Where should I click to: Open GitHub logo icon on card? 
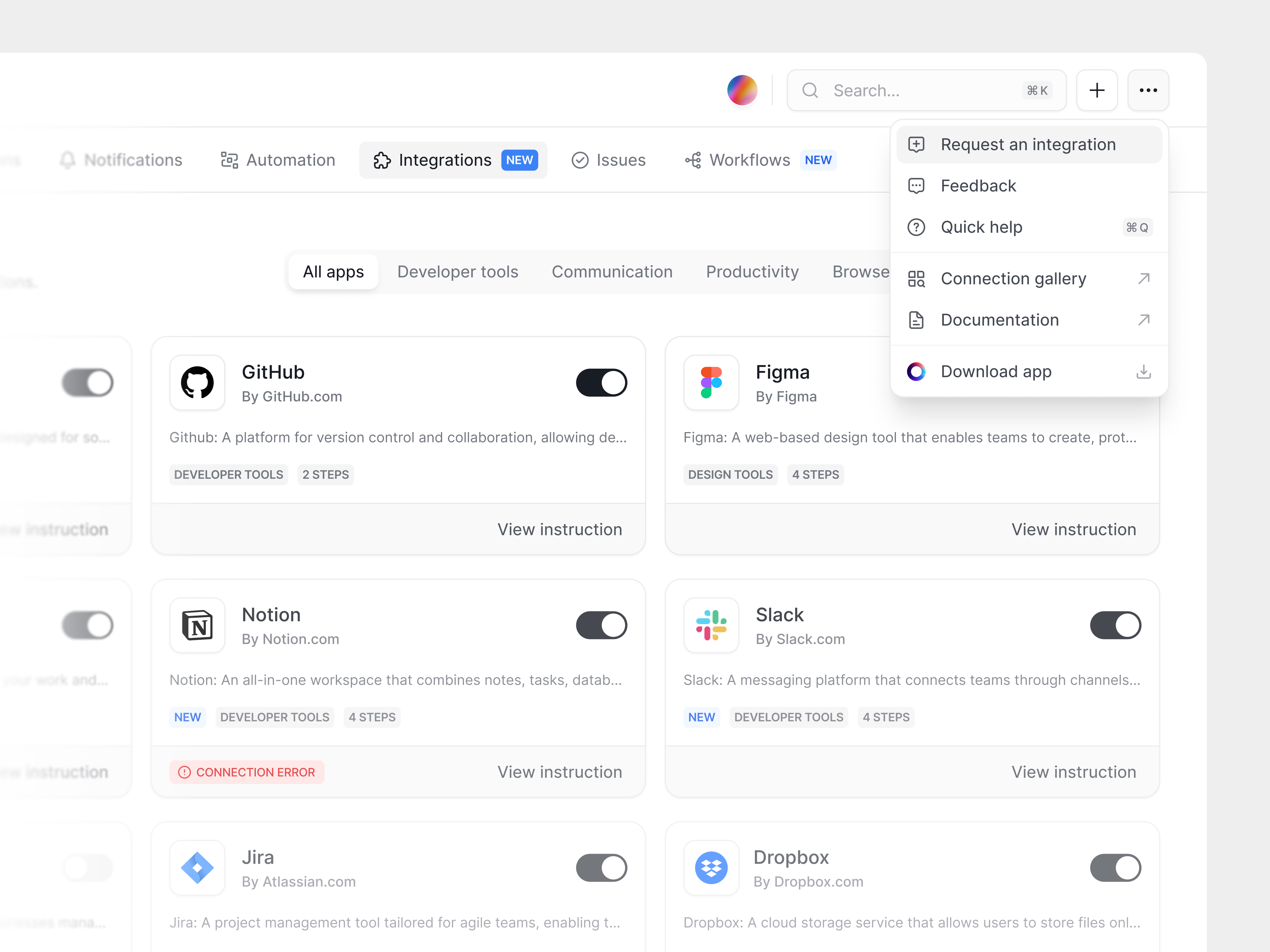197,382
